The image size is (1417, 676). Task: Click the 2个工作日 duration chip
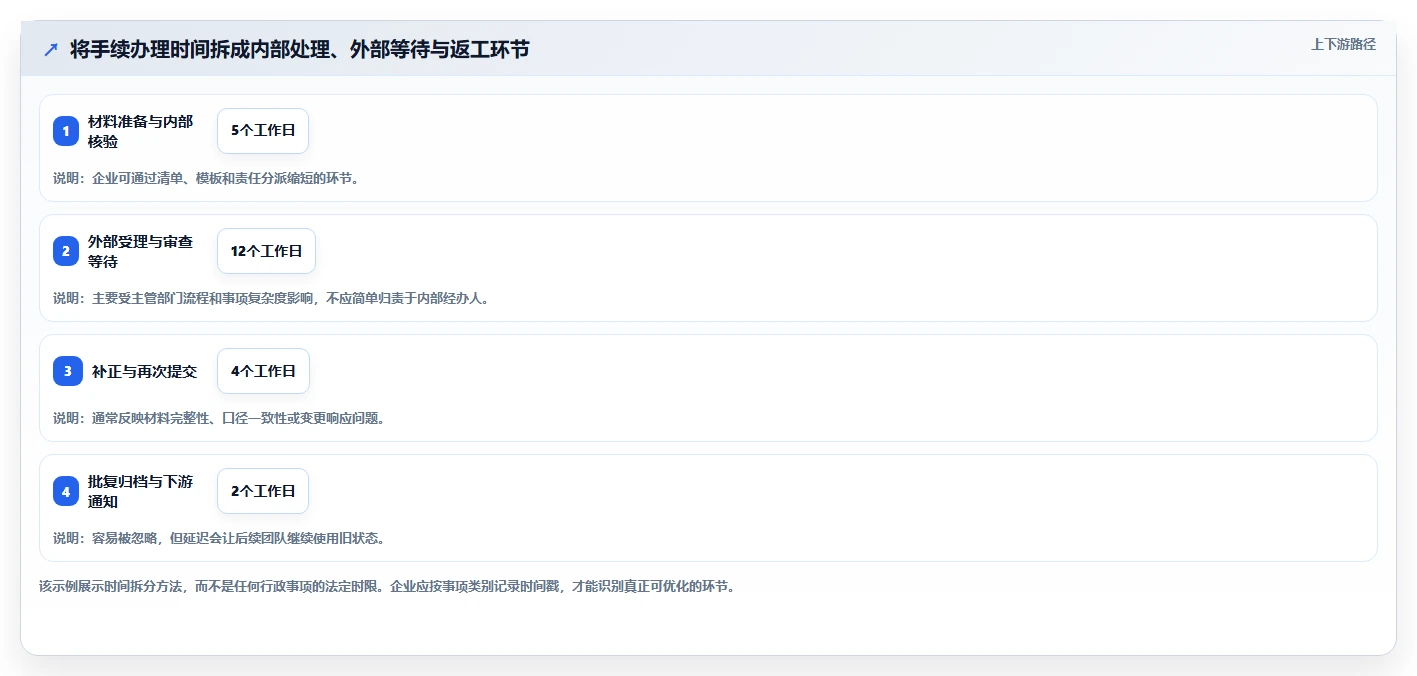263,491
